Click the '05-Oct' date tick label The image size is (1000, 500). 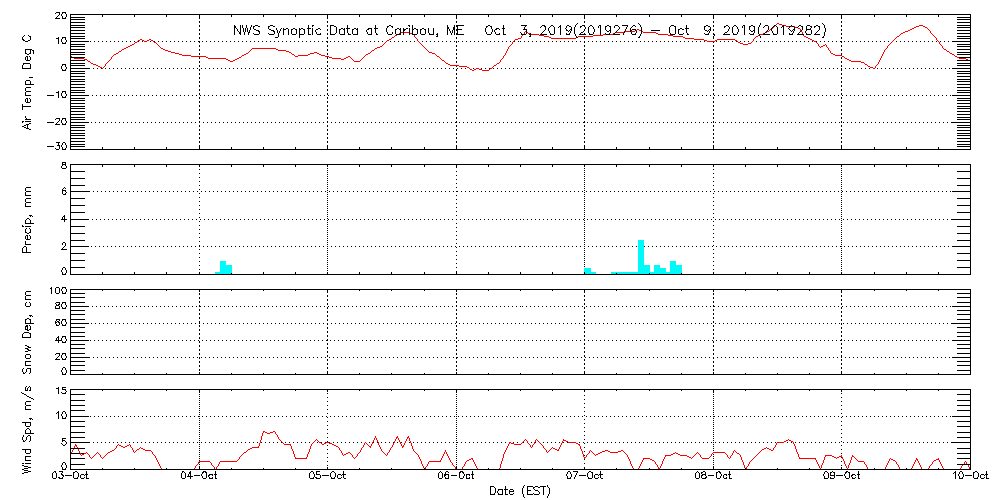[x=328, y=477]
